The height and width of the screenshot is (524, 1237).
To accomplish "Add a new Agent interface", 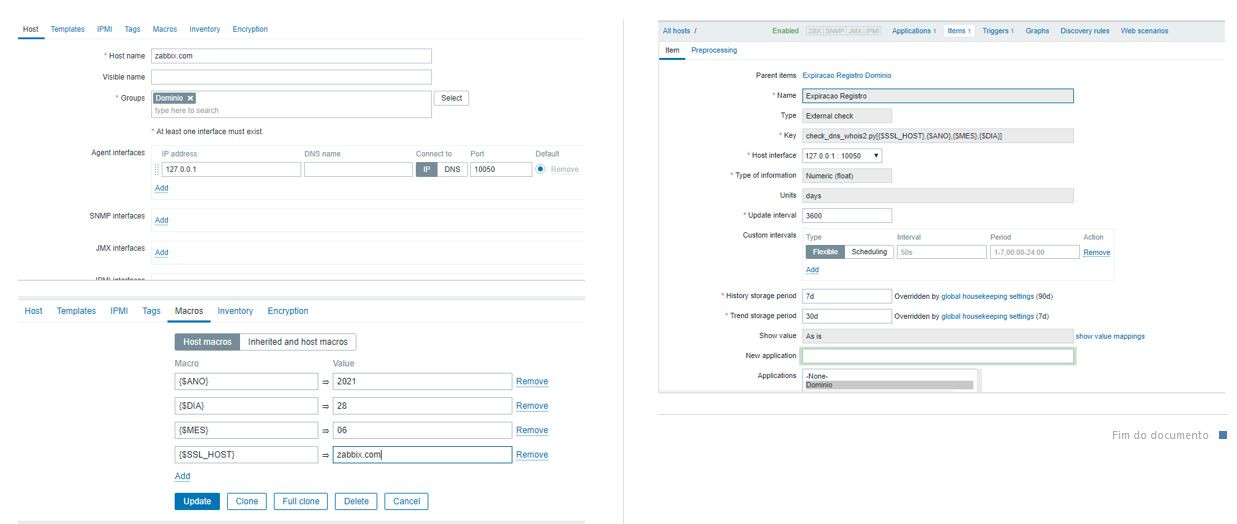I will pos(161,188).
